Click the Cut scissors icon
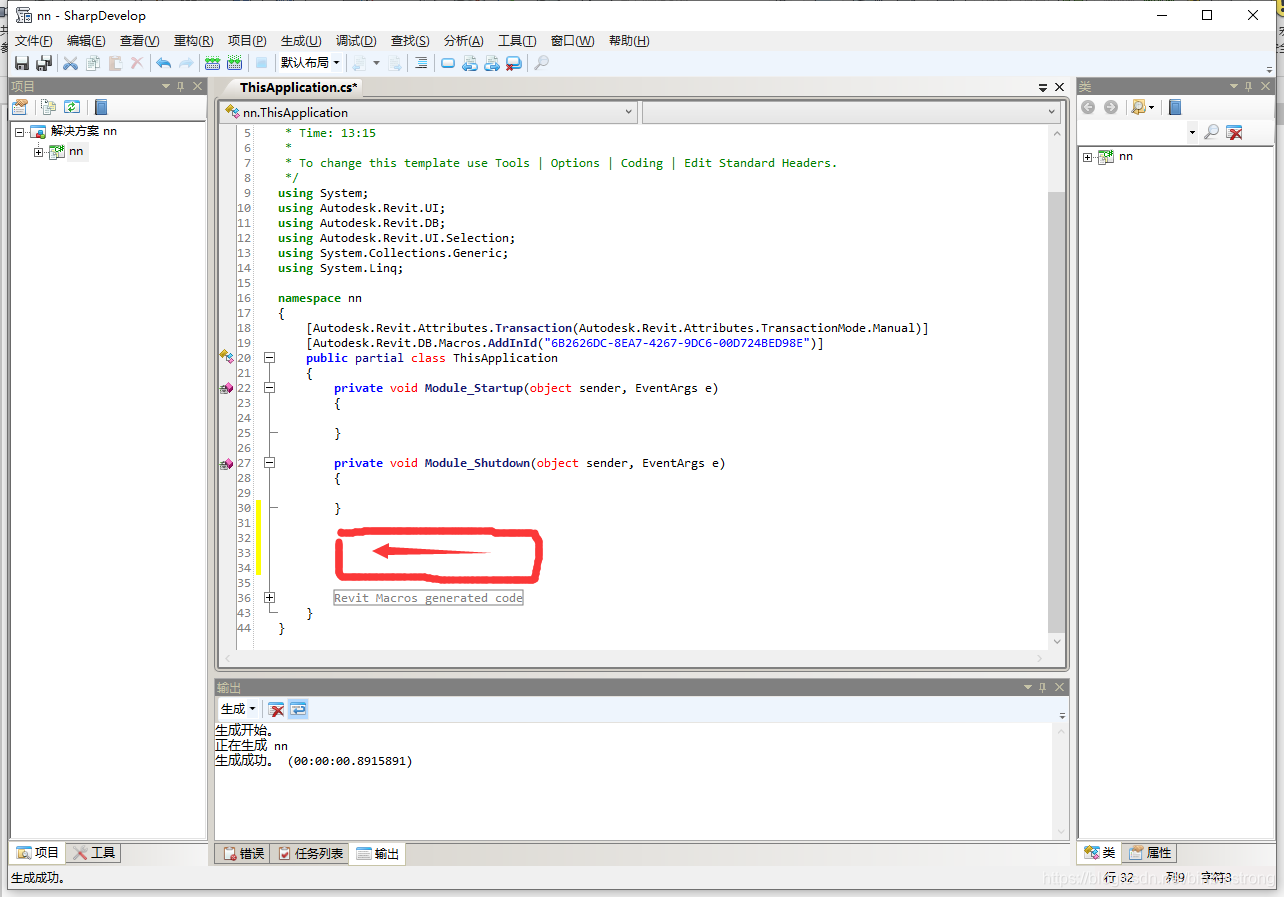Viewport: 1284px width, 897px height. [x=71, y=63]
